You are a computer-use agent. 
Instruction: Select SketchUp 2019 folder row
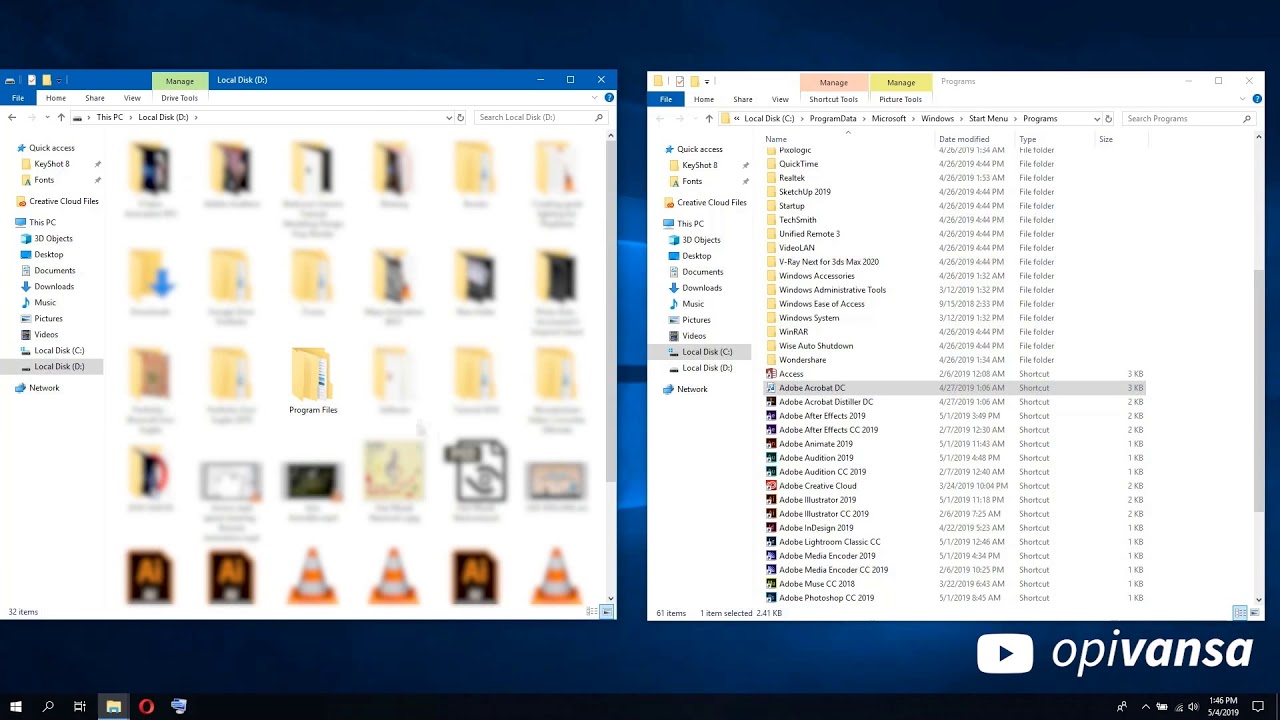coord(954,192)
